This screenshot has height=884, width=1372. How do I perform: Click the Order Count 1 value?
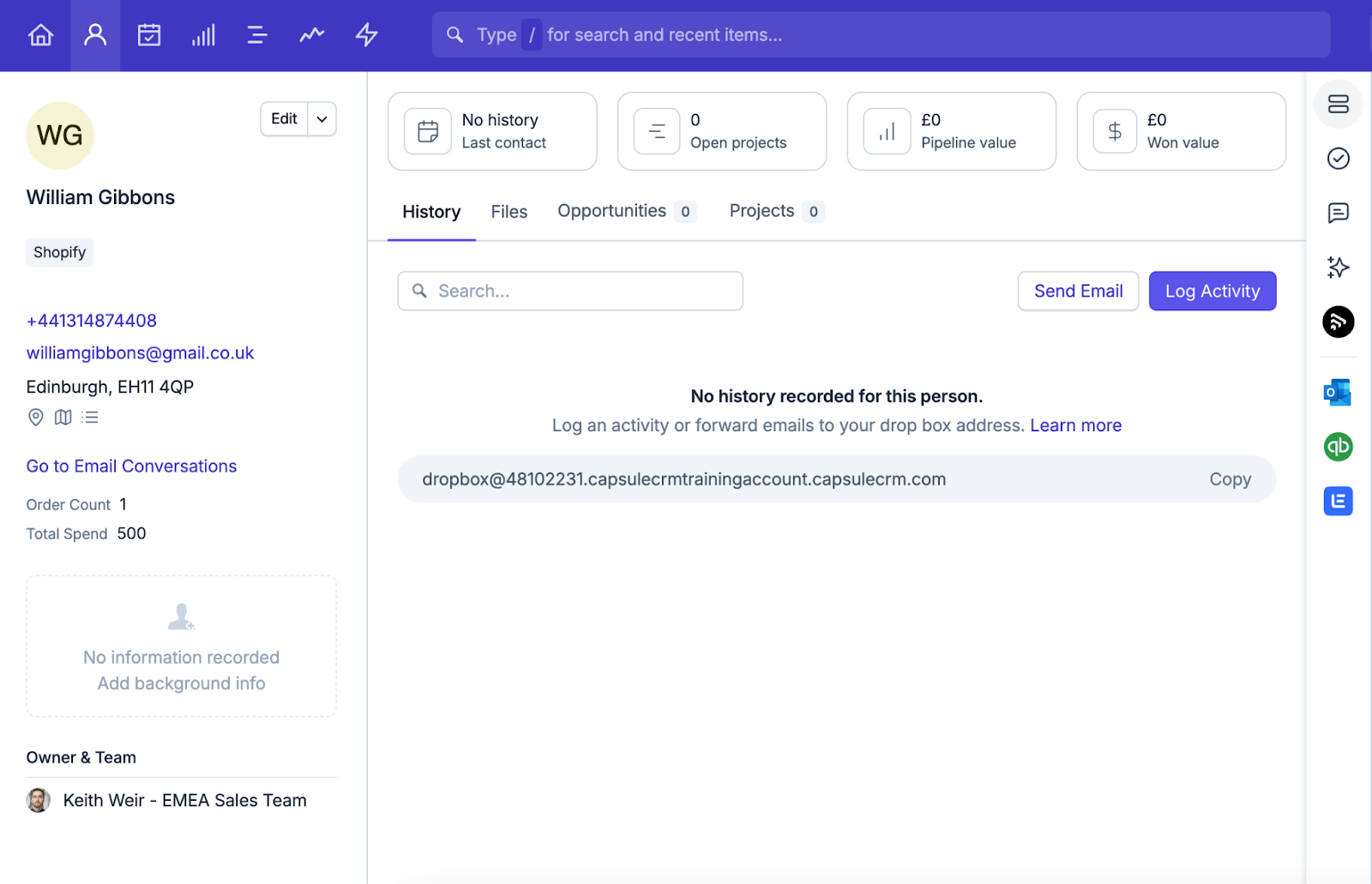(x=123, y=504)
